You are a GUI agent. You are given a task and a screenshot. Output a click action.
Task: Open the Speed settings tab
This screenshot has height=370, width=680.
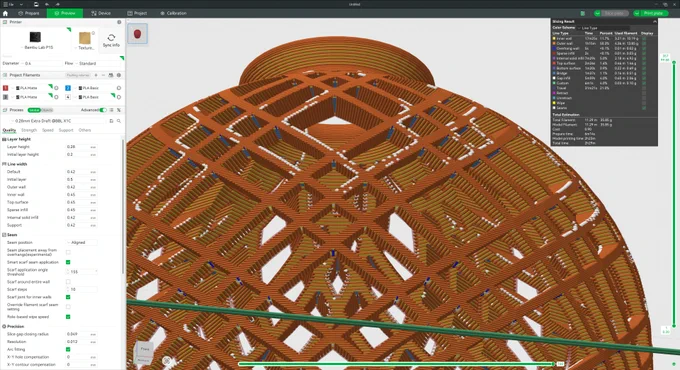click(48, 130)
